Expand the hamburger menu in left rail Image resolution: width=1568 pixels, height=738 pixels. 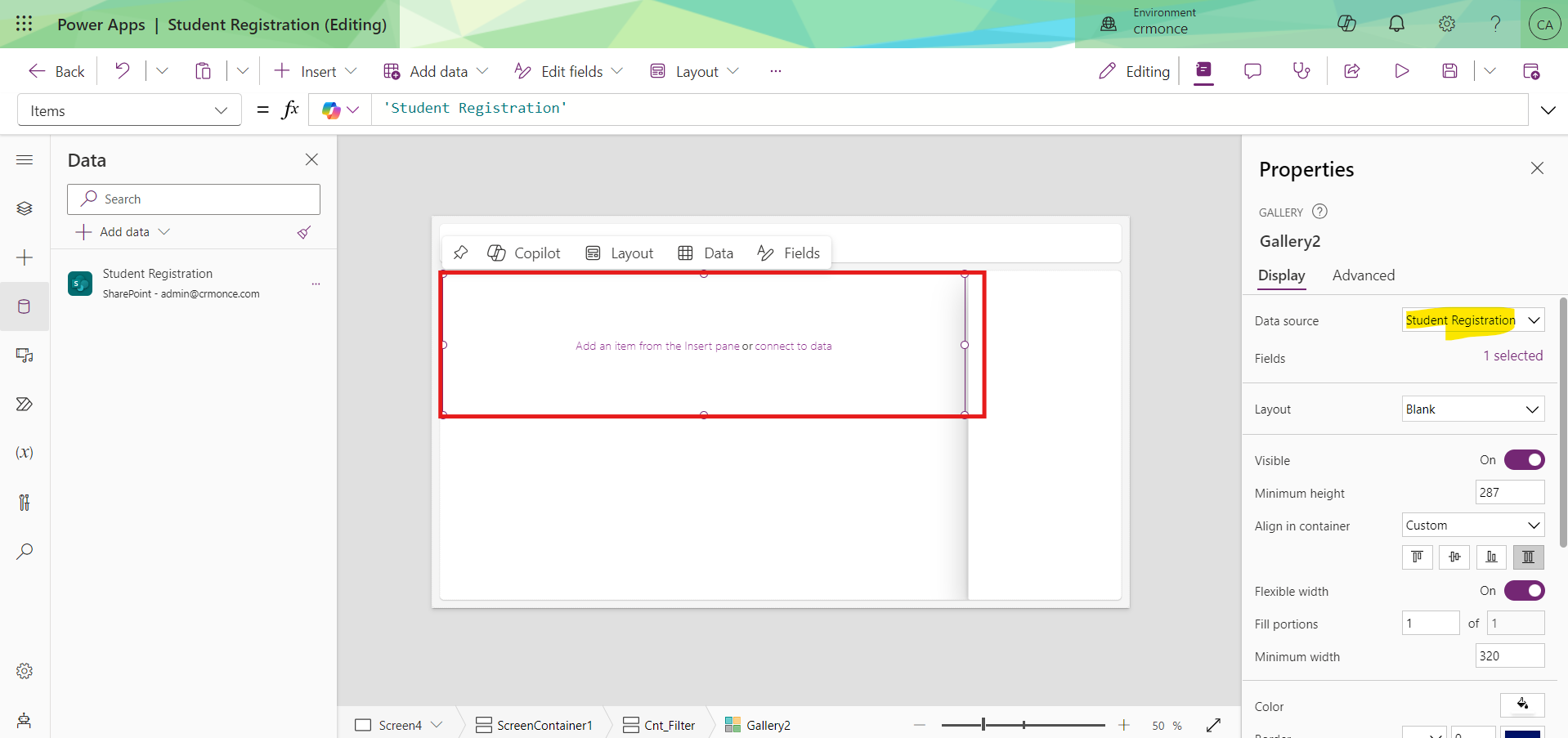pos(25,159)
